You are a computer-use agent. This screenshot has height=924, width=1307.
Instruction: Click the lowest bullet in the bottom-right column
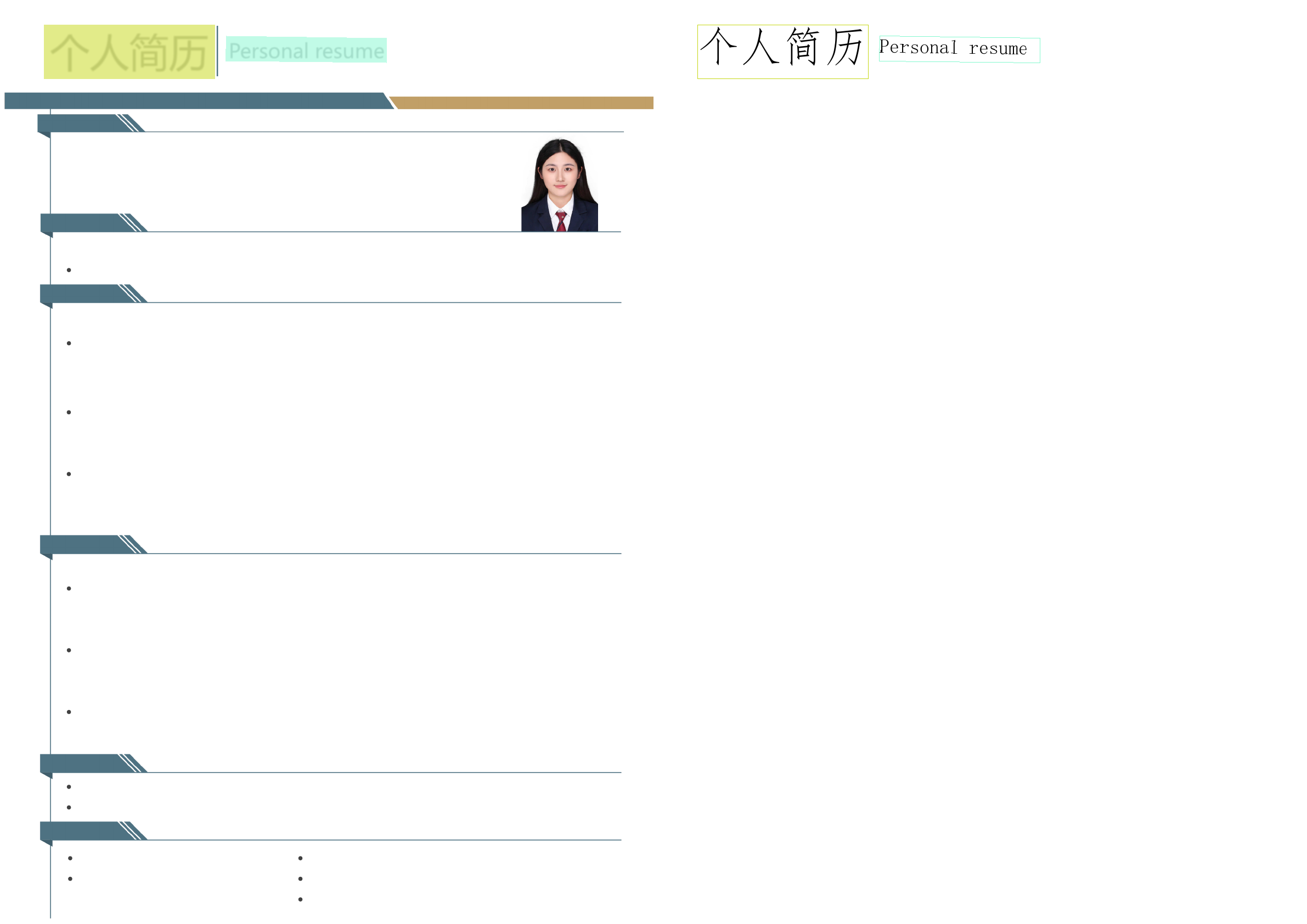(301, 899)
